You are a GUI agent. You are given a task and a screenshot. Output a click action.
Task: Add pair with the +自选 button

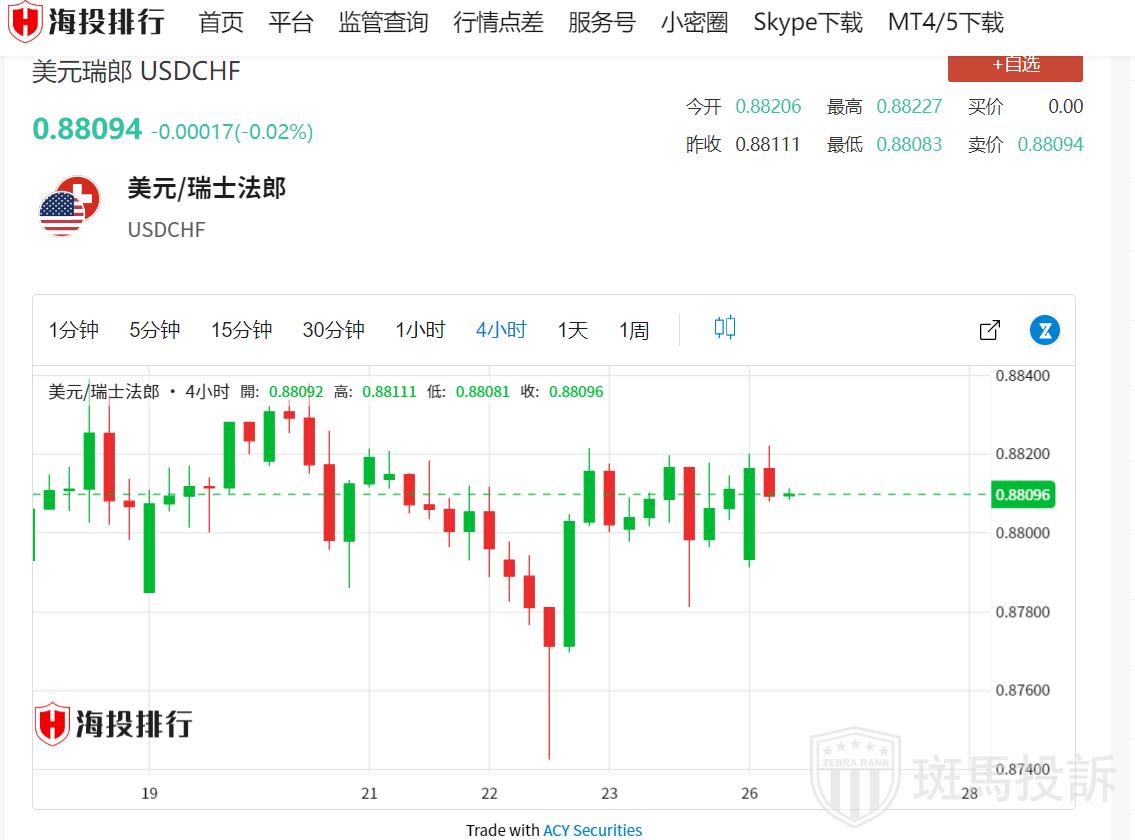pos(1015,65)
